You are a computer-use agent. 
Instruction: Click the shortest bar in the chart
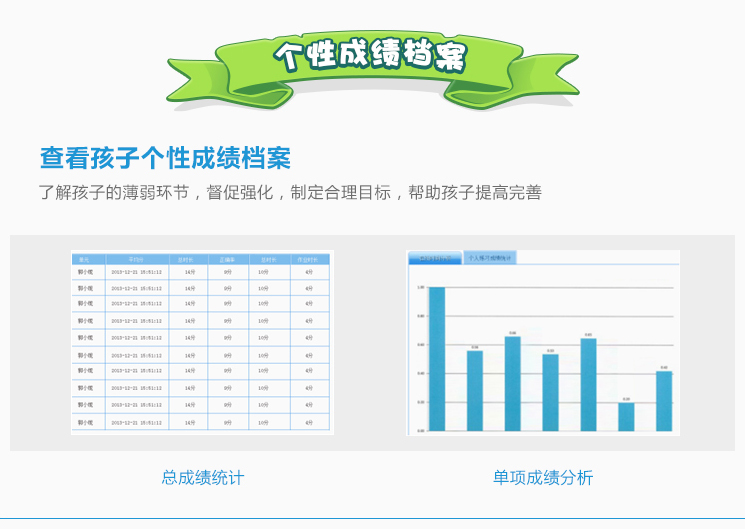tap(626, 416)
